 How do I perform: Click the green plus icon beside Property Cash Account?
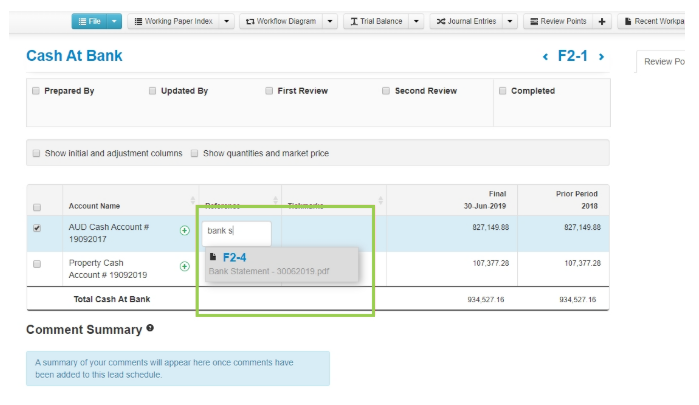[x=184, y=266]
